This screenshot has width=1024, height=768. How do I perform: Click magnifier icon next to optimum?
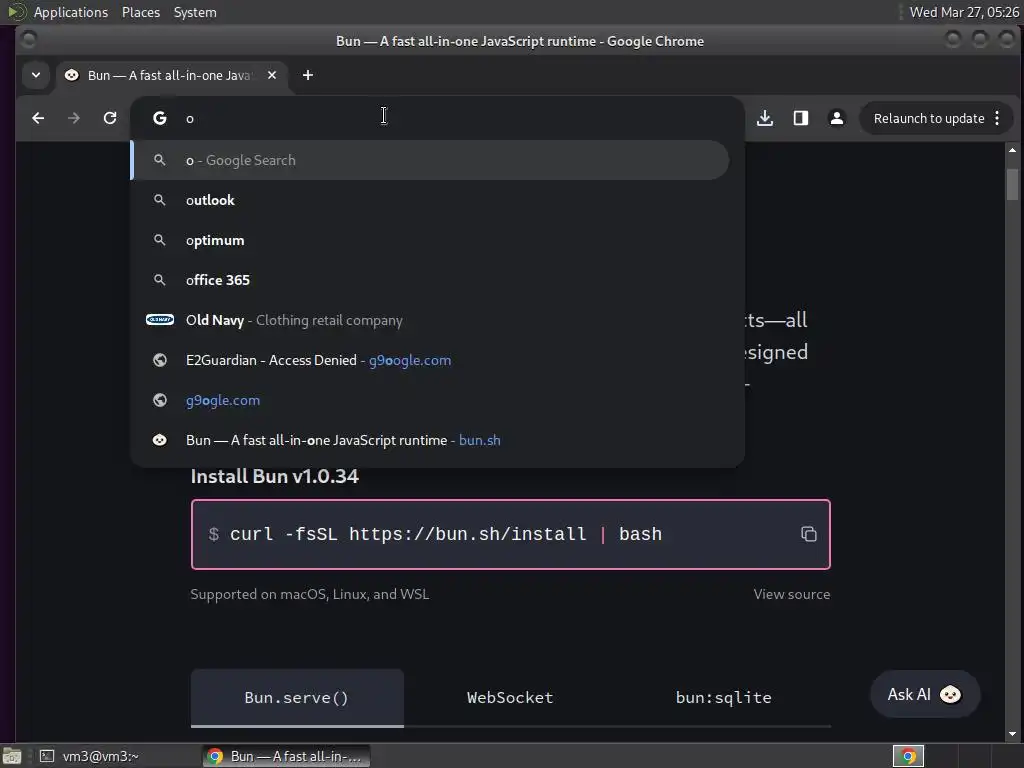160,240
